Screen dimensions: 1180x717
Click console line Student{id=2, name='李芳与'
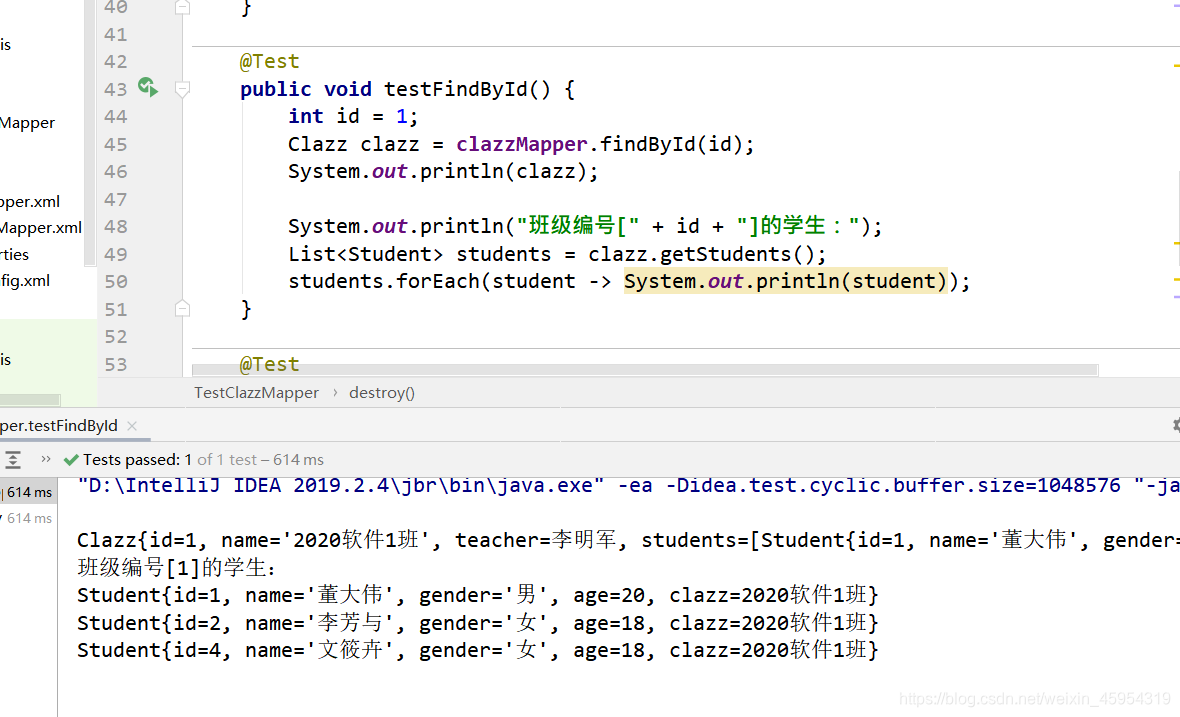tap(477, 623)
